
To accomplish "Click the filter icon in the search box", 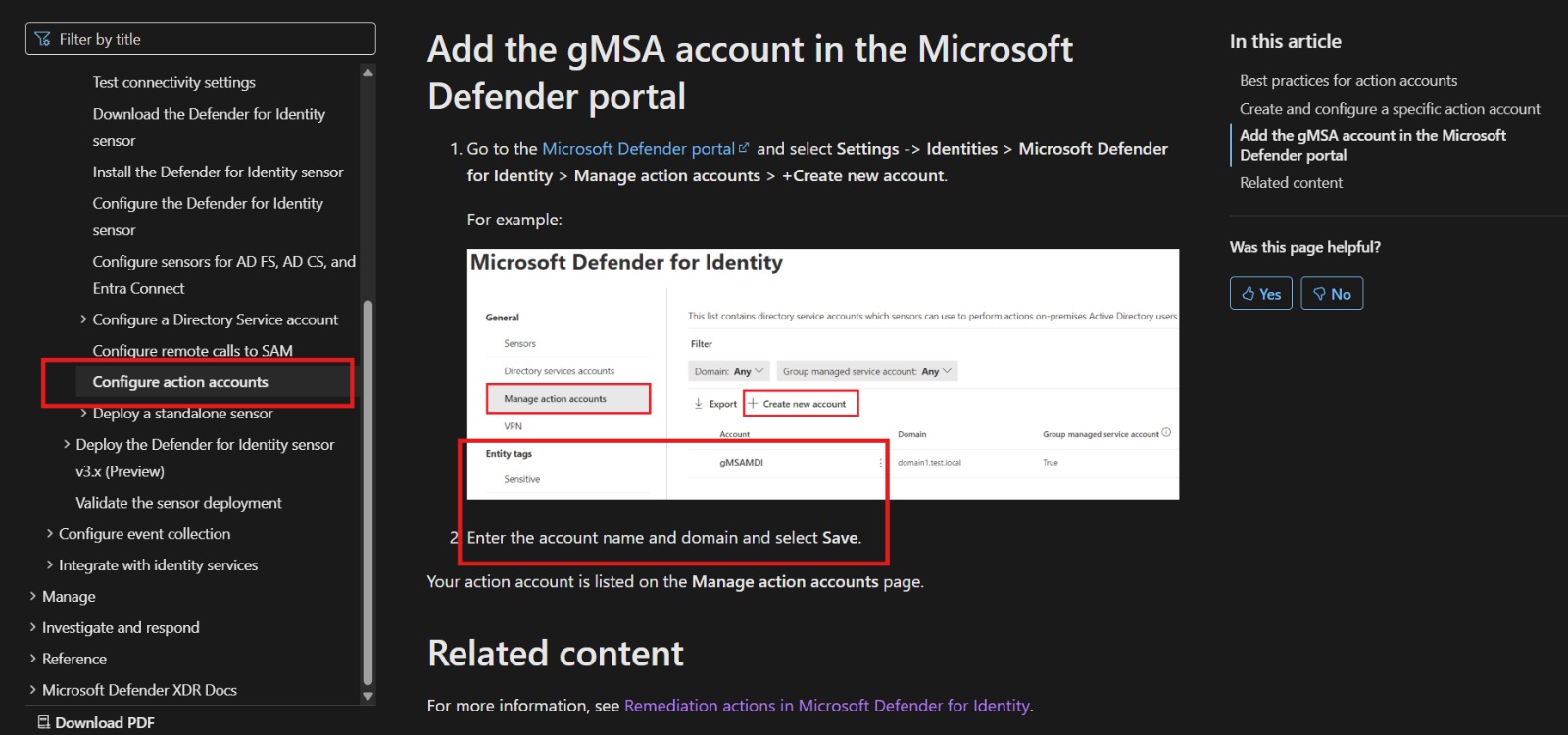I will click(x=43, y=39).
